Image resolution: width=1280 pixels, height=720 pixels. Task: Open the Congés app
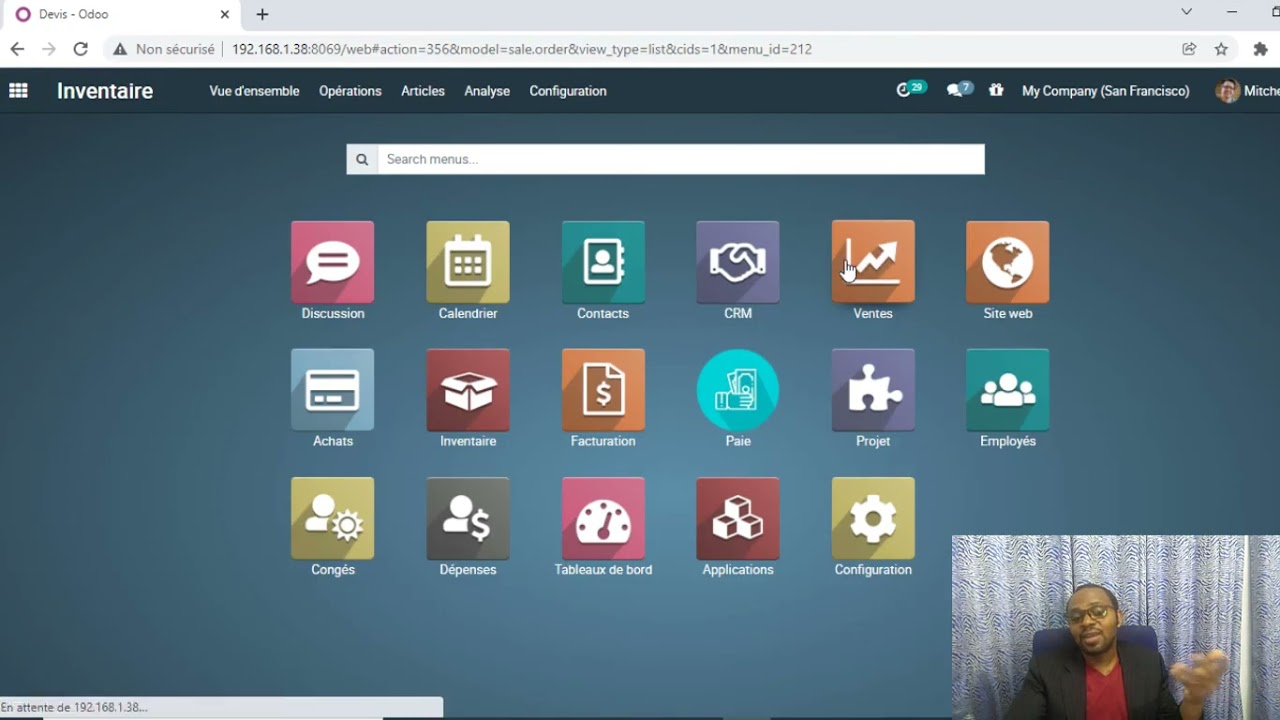tap(333, 518)
